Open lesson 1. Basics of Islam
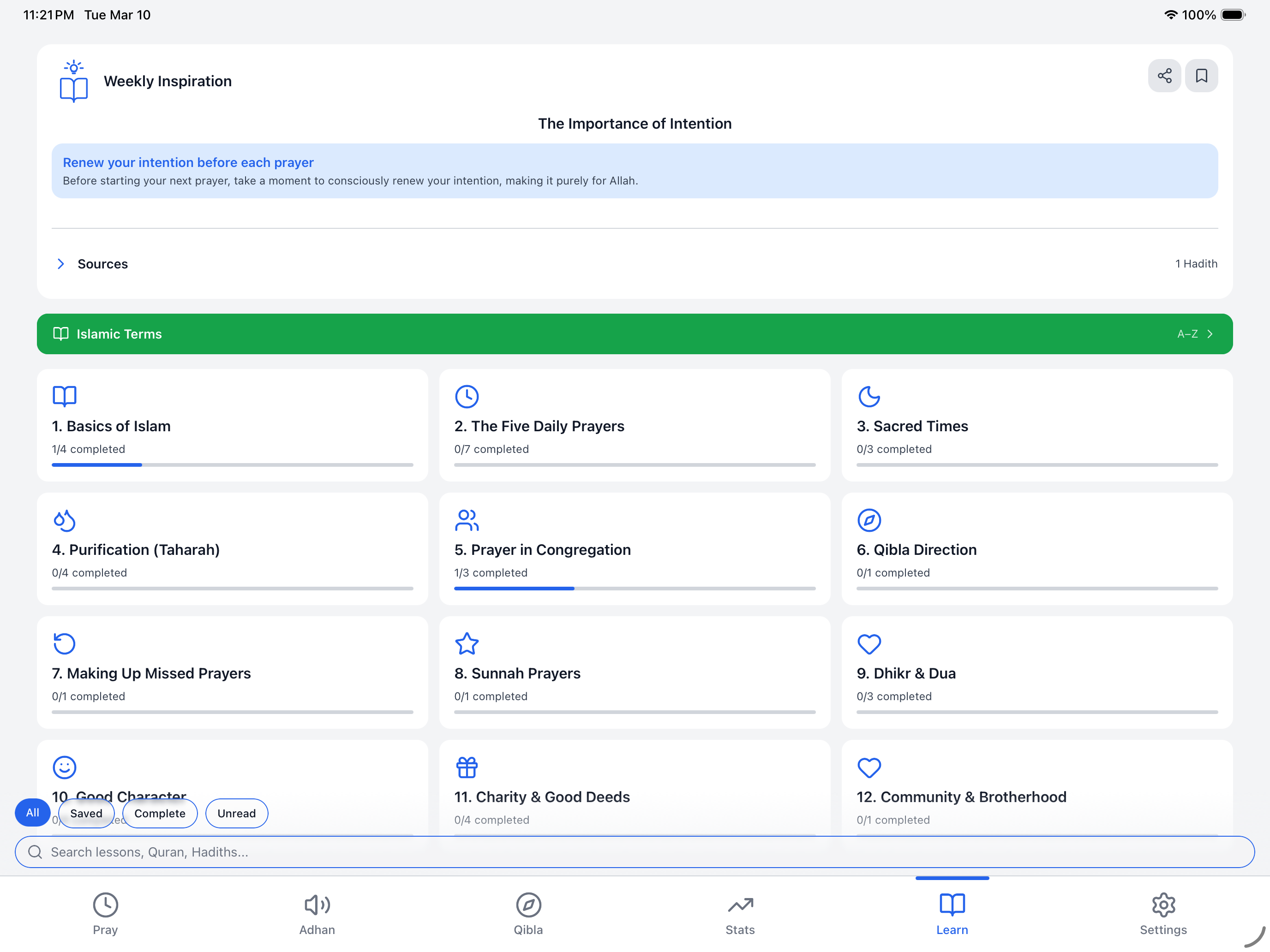Image resolution: width=1270 pixels, height=952 pixels. click(x=233, y=425)
